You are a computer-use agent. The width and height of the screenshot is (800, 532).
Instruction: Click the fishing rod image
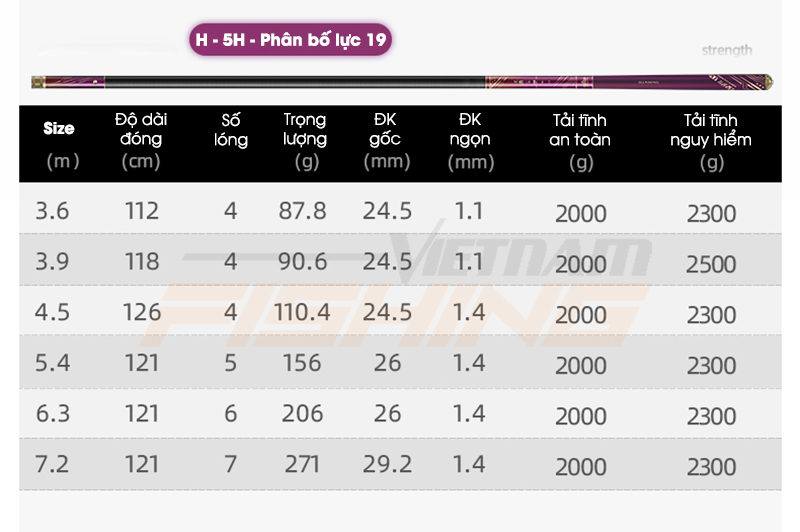coord(402,82)
